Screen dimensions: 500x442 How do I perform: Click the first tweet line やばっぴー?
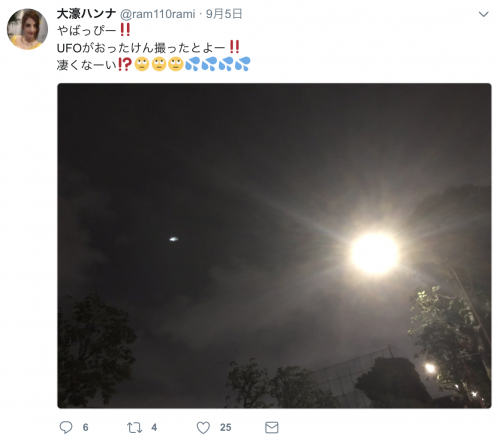point(94,30)
